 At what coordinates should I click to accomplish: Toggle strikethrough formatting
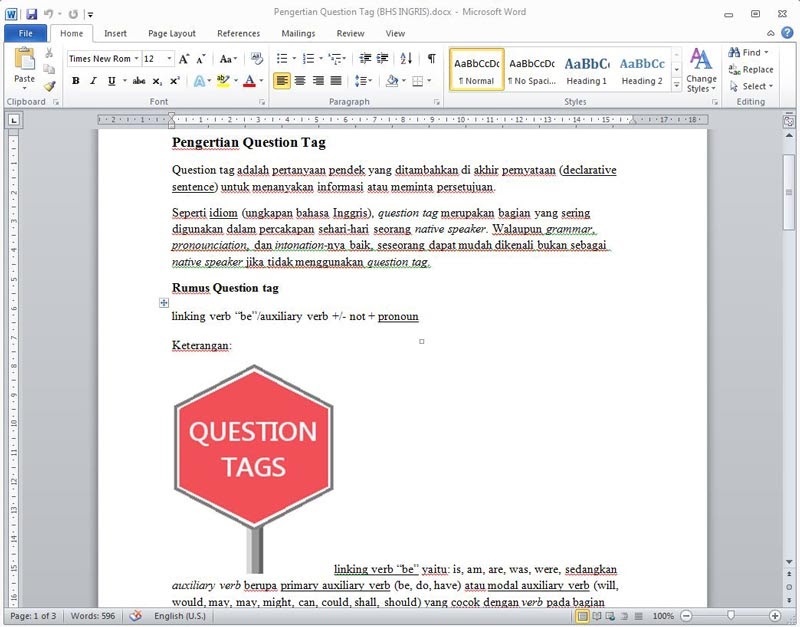click(139, 80)
